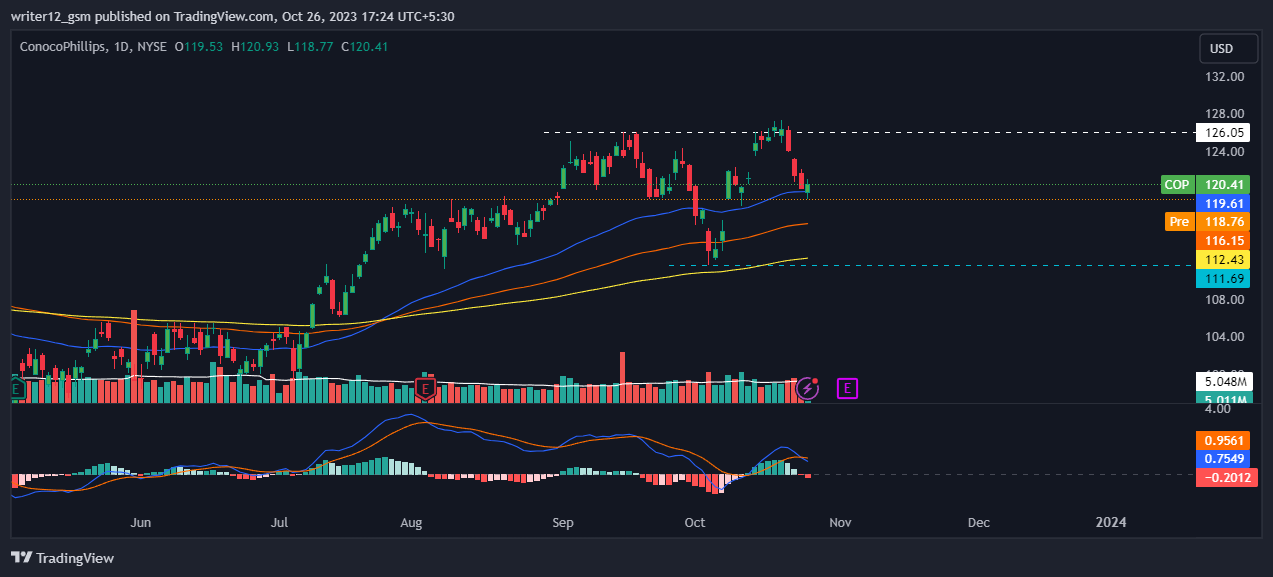Image resolution: width=1273 pixels, height=577 pixels.
Task: Click the blue 119.61 moving average label
Action: click(x=1222, y=203)
